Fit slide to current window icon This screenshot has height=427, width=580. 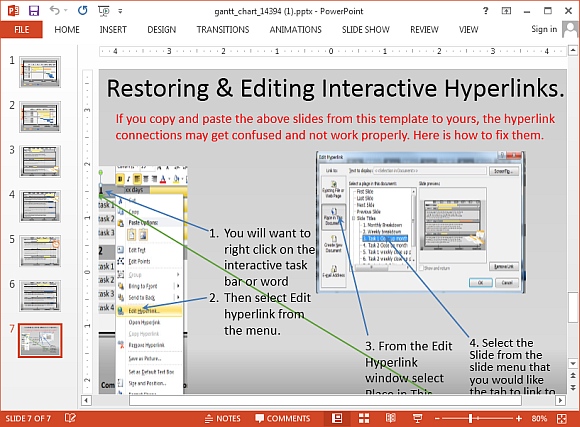tap(562, 418)
